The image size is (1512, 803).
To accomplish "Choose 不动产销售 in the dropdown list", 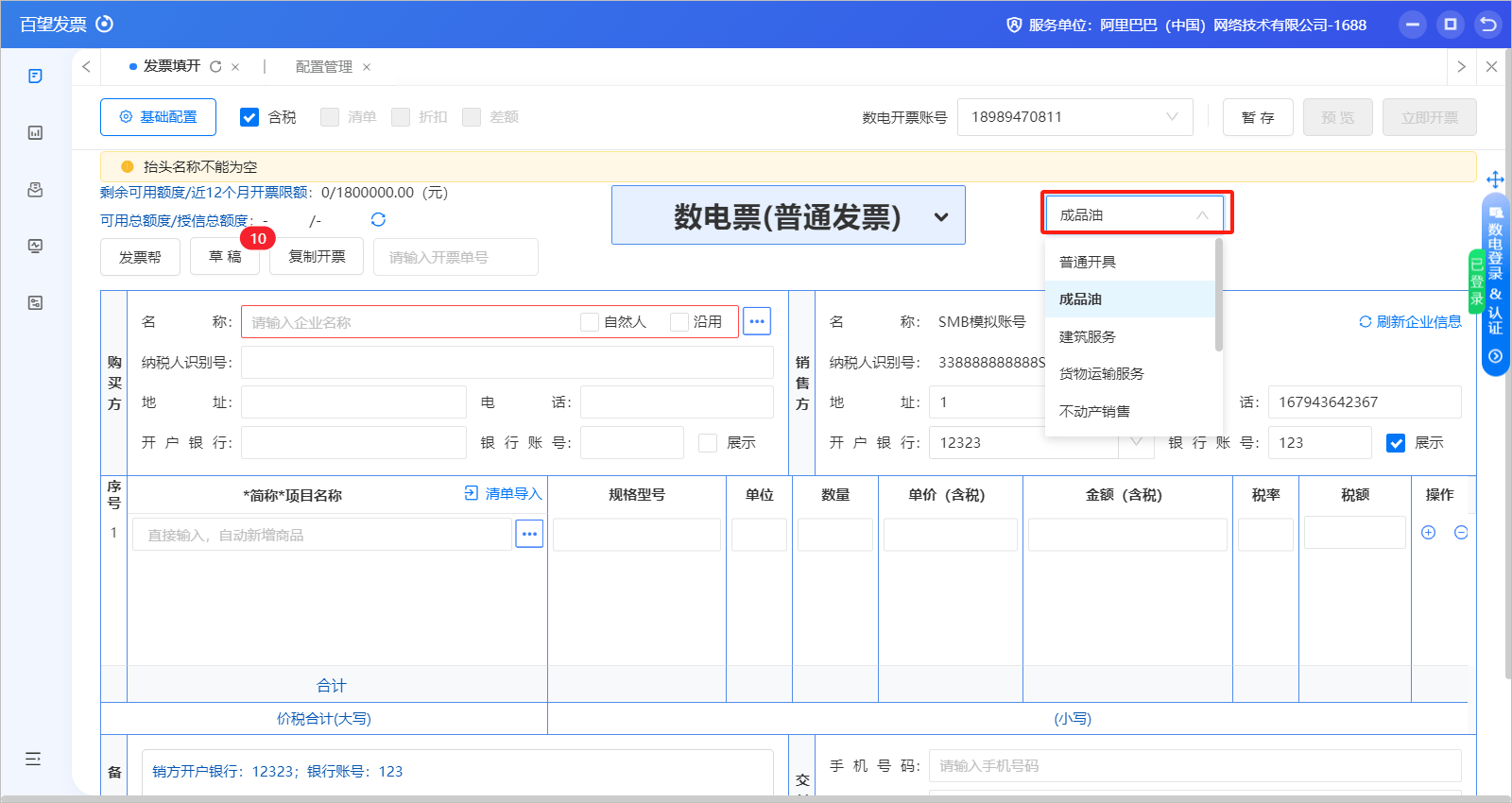I will [1130, 411].
